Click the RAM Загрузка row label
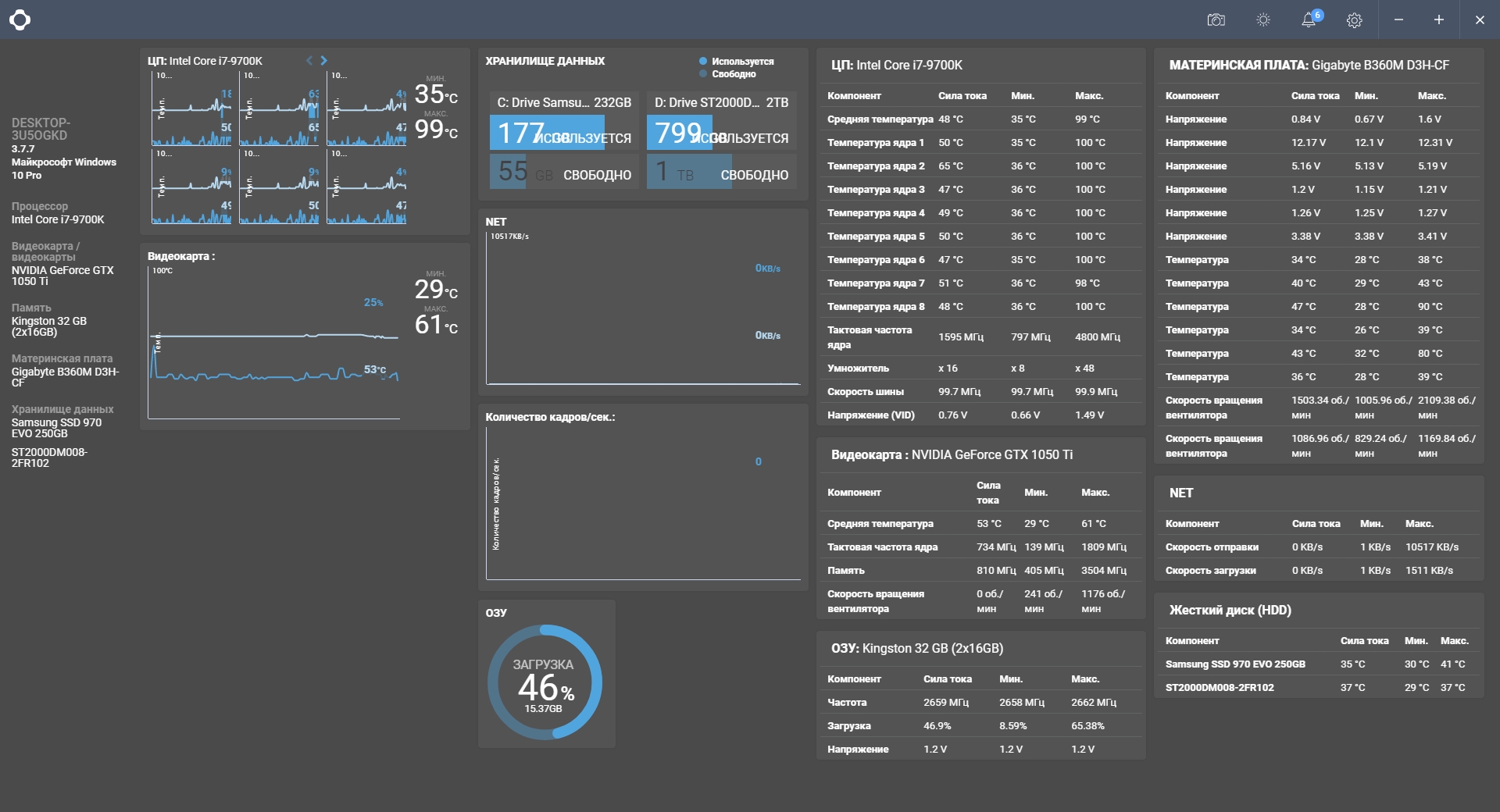Image resolution: width=1500 pixels, height=812 pixels. tap(849, 726)
